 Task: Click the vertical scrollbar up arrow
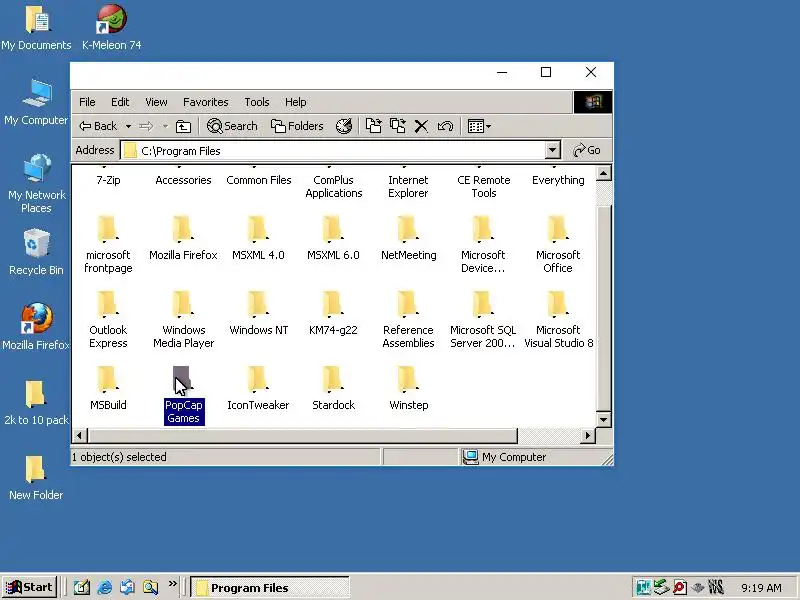pos(604,174)
